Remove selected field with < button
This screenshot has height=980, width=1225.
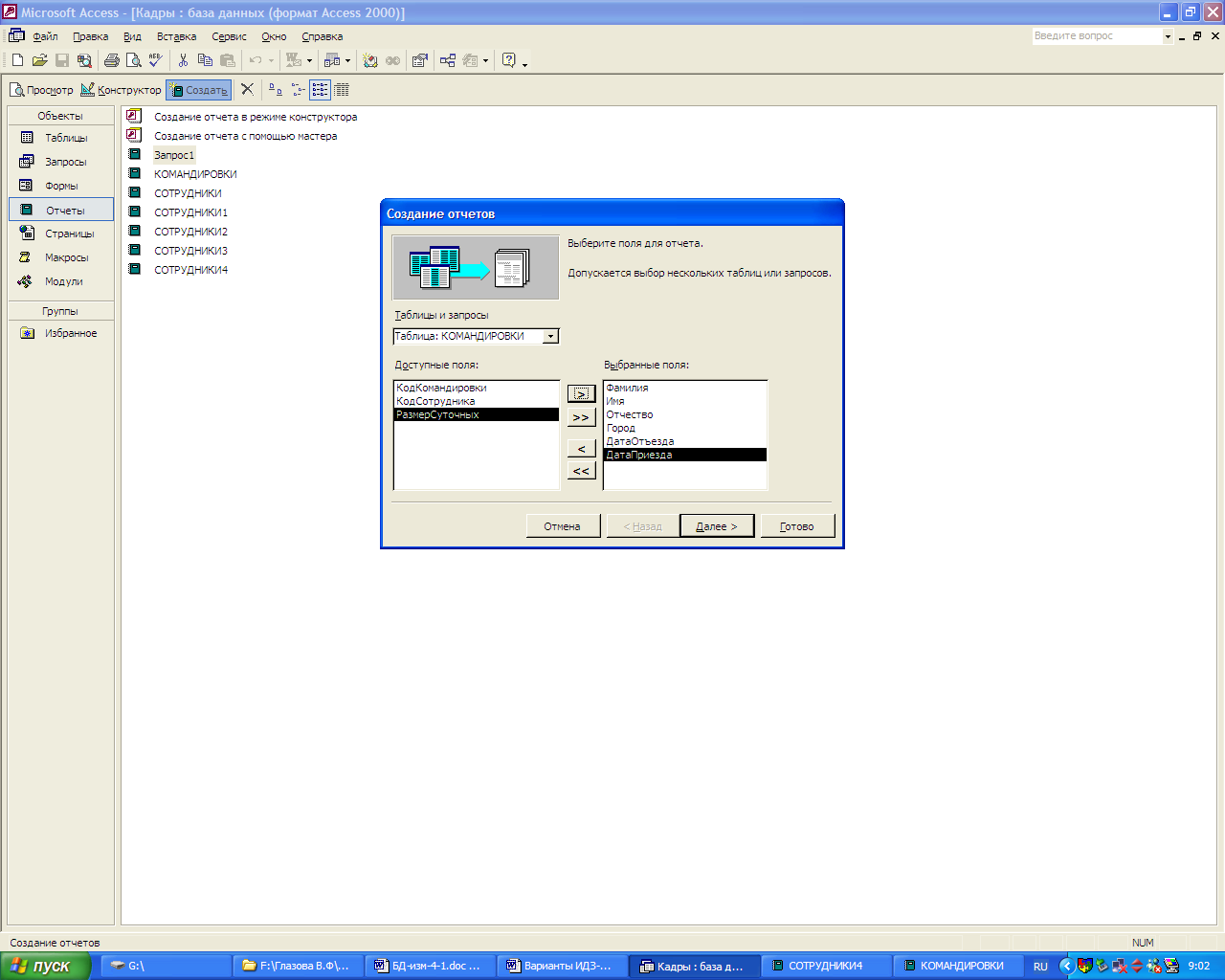(581, 448)
